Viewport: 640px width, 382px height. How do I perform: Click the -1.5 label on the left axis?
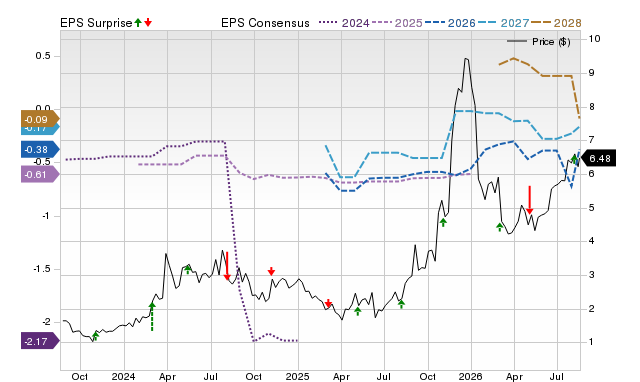42,269
